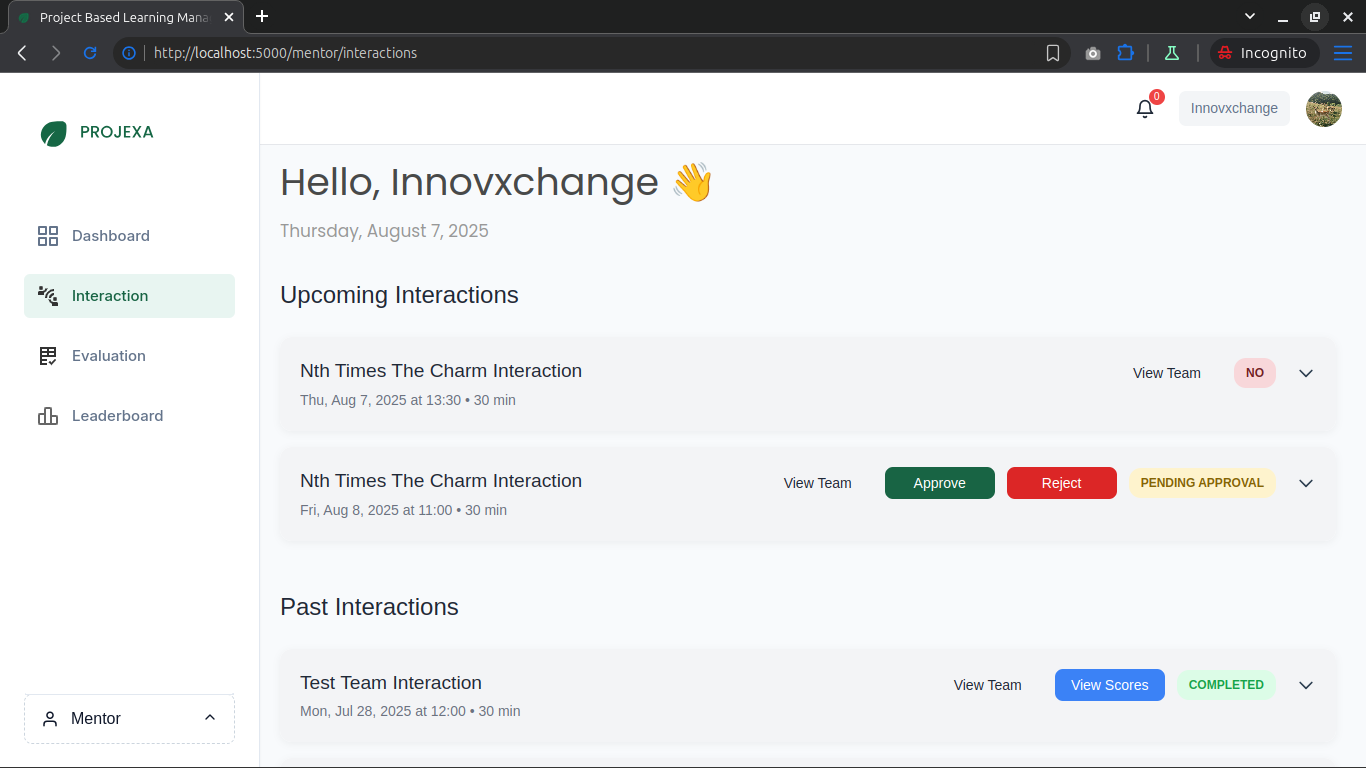Expand the Test Team Interaction card details
This screenshot has height=768, width=1366.
(x=1306, y=685)
